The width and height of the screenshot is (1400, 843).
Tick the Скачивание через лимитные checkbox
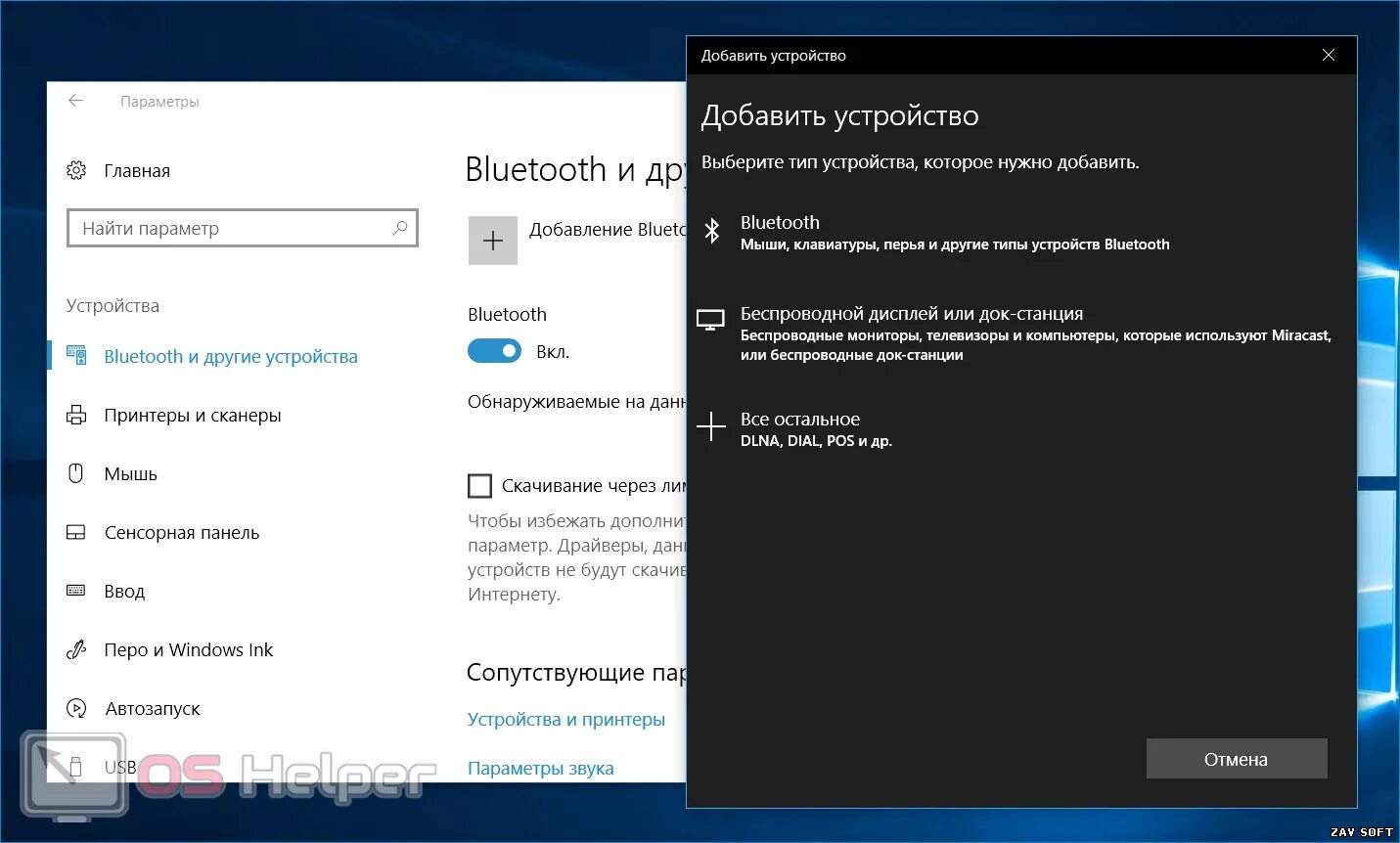479,486
